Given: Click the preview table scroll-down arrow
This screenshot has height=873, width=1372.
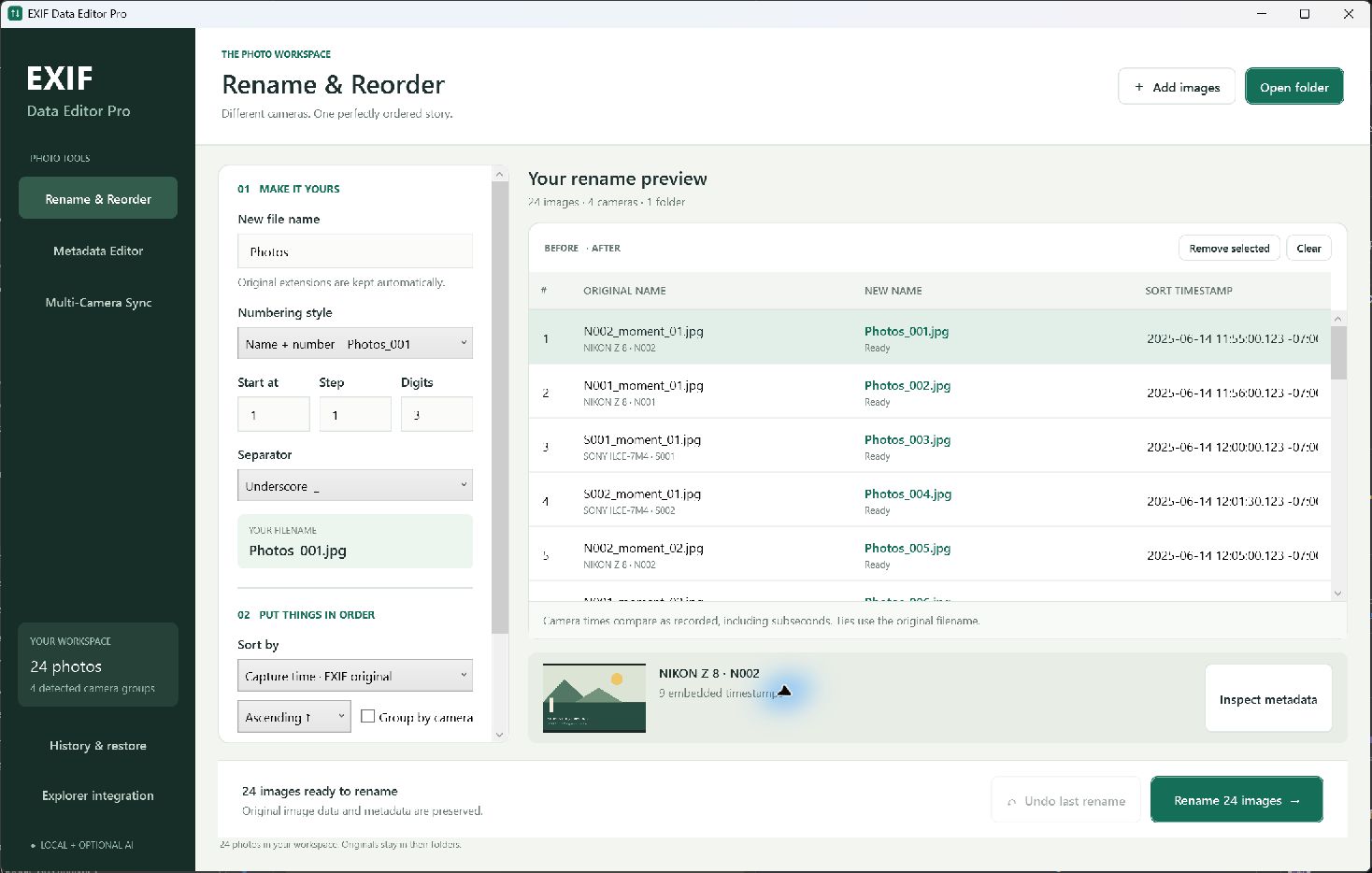Looking at the screenshot, I should [x=1337, y=593].
